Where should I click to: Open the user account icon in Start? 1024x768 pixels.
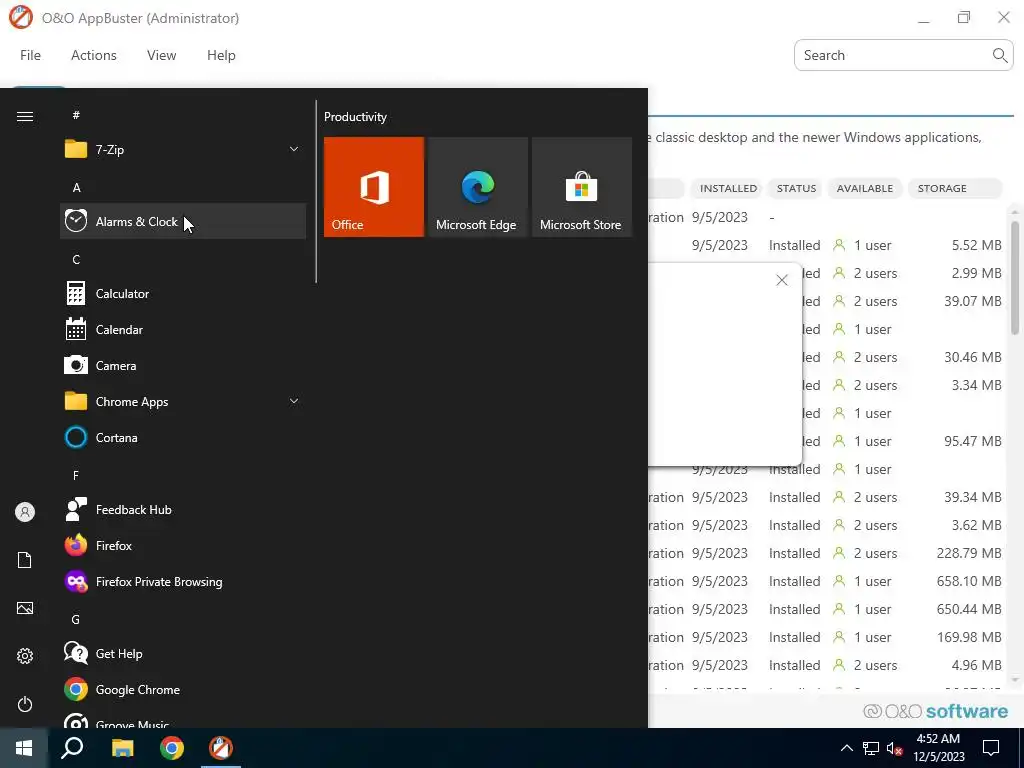pyautogui.click(x=25, y=512)
